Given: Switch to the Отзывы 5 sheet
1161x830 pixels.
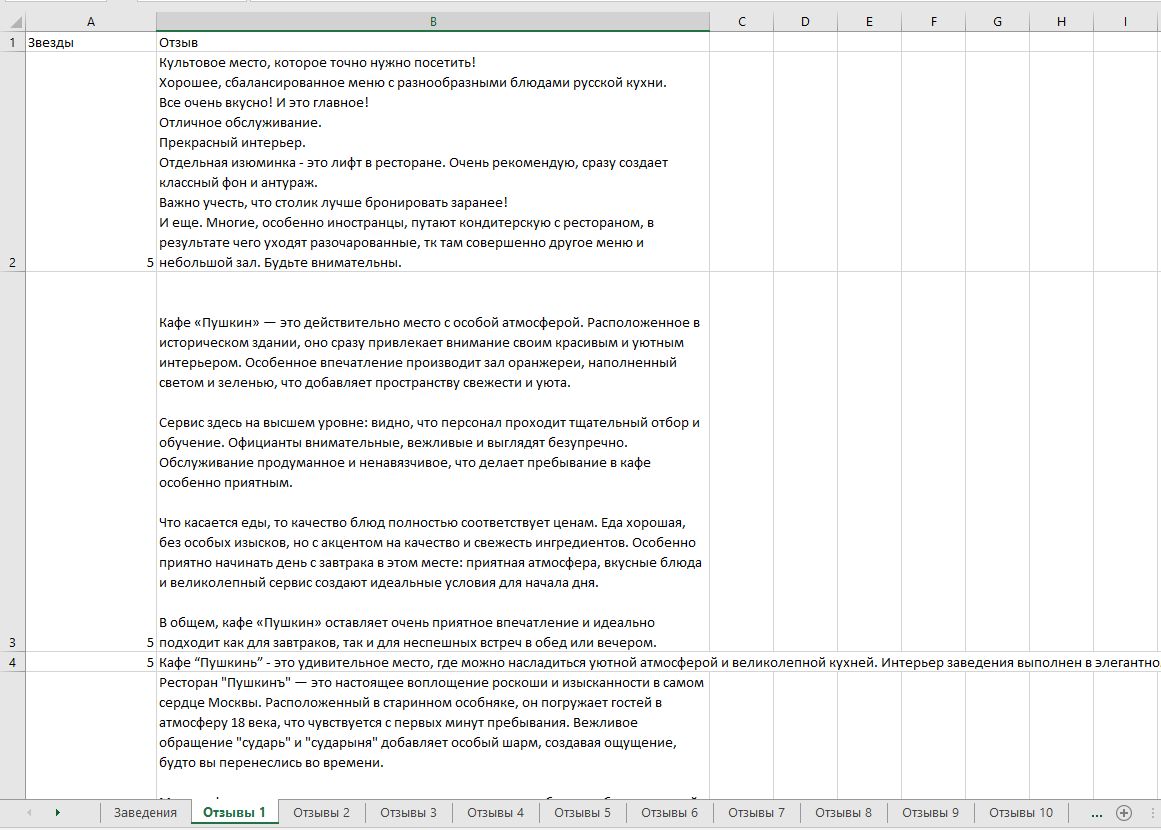Looking at the screenshot, I should (582, 812).
